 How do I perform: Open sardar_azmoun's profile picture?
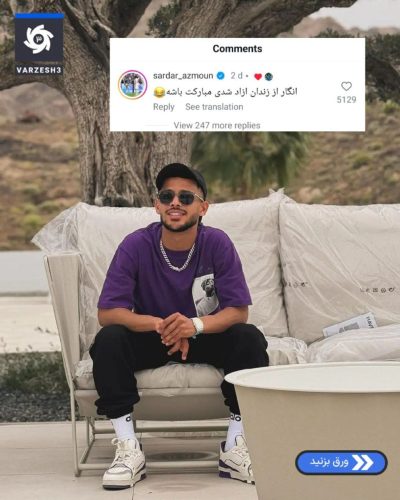click(x=133, y=85)
